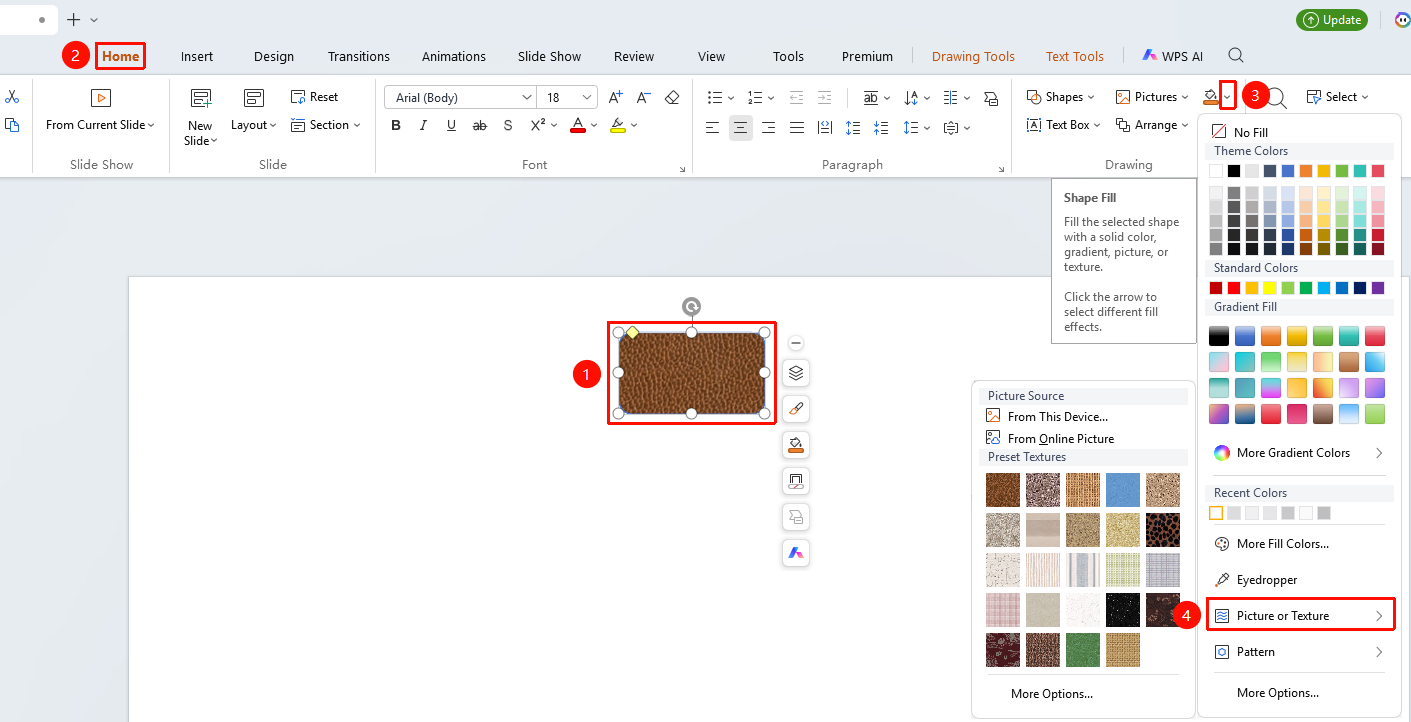Open the Drawing Tools tab
Viewport: 1411px width, 722px height.
pos(973,56)
